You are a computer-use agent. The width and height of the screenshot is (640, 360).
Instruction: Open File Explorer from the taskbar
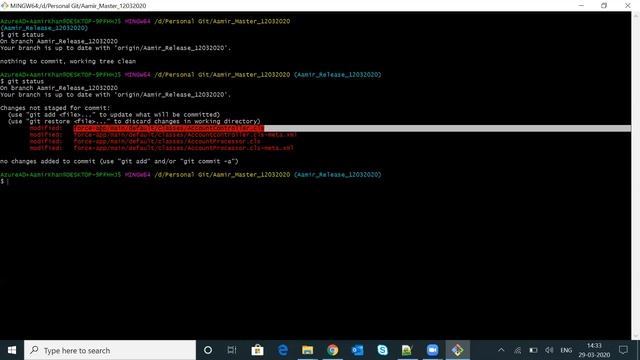click(307, 350)
